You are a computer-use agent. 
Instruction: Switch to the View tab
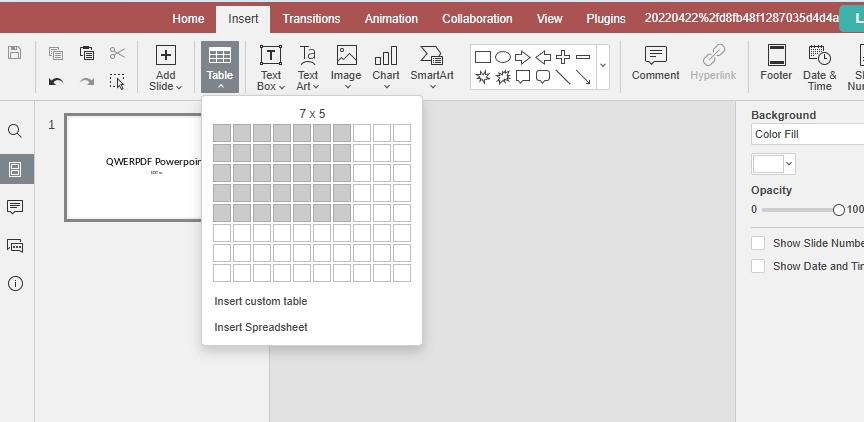tap(549, 19)
